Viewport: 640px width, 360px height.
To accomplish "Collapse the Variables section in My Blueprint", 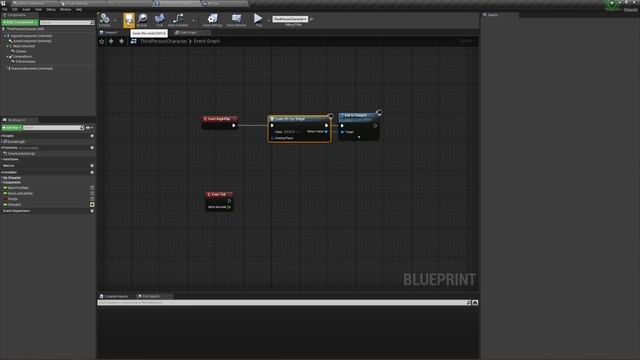I will point(2,172).
